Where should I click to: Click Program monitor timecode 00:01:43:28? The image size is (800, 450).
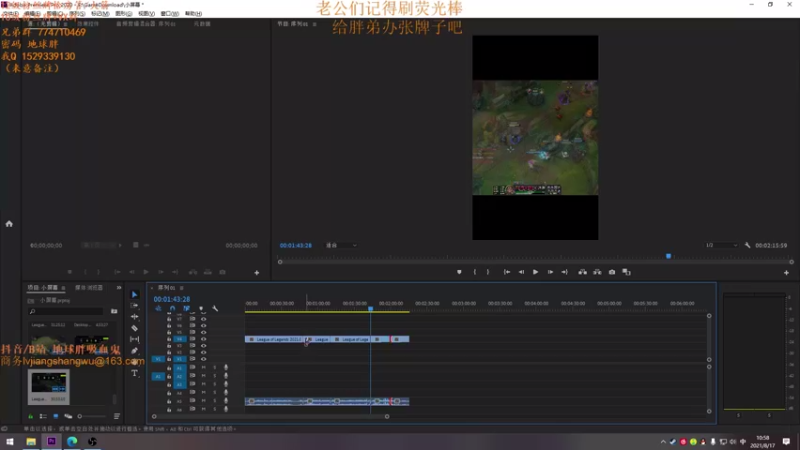click(295, 245)
